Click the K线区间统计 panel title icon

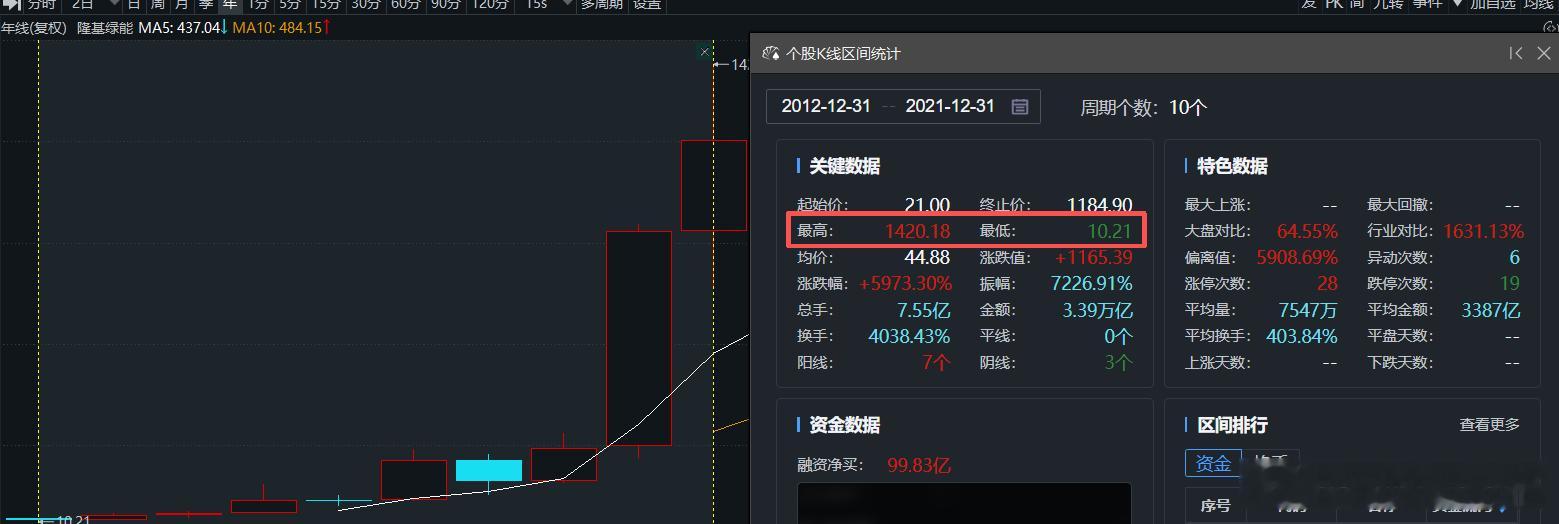pos(770,53)
